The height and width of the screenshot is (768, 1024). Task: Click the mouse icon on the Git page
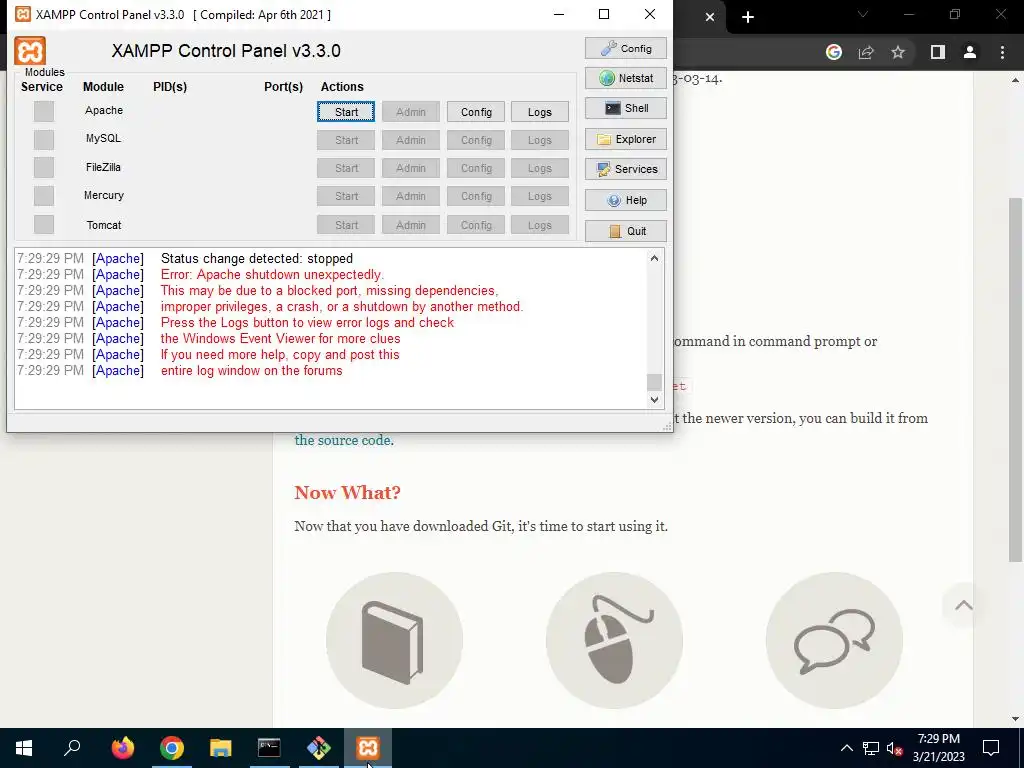(x=615, y=641)
